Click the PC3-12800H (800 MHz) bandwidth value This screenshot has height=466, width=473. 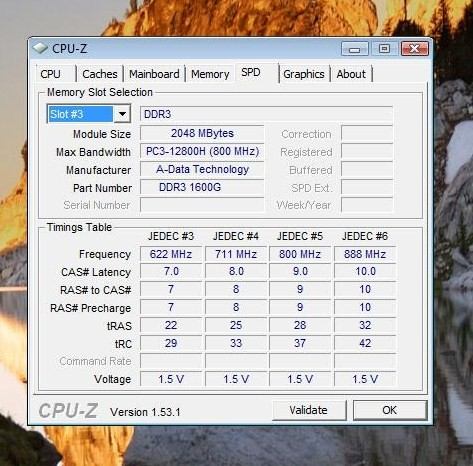202,151
